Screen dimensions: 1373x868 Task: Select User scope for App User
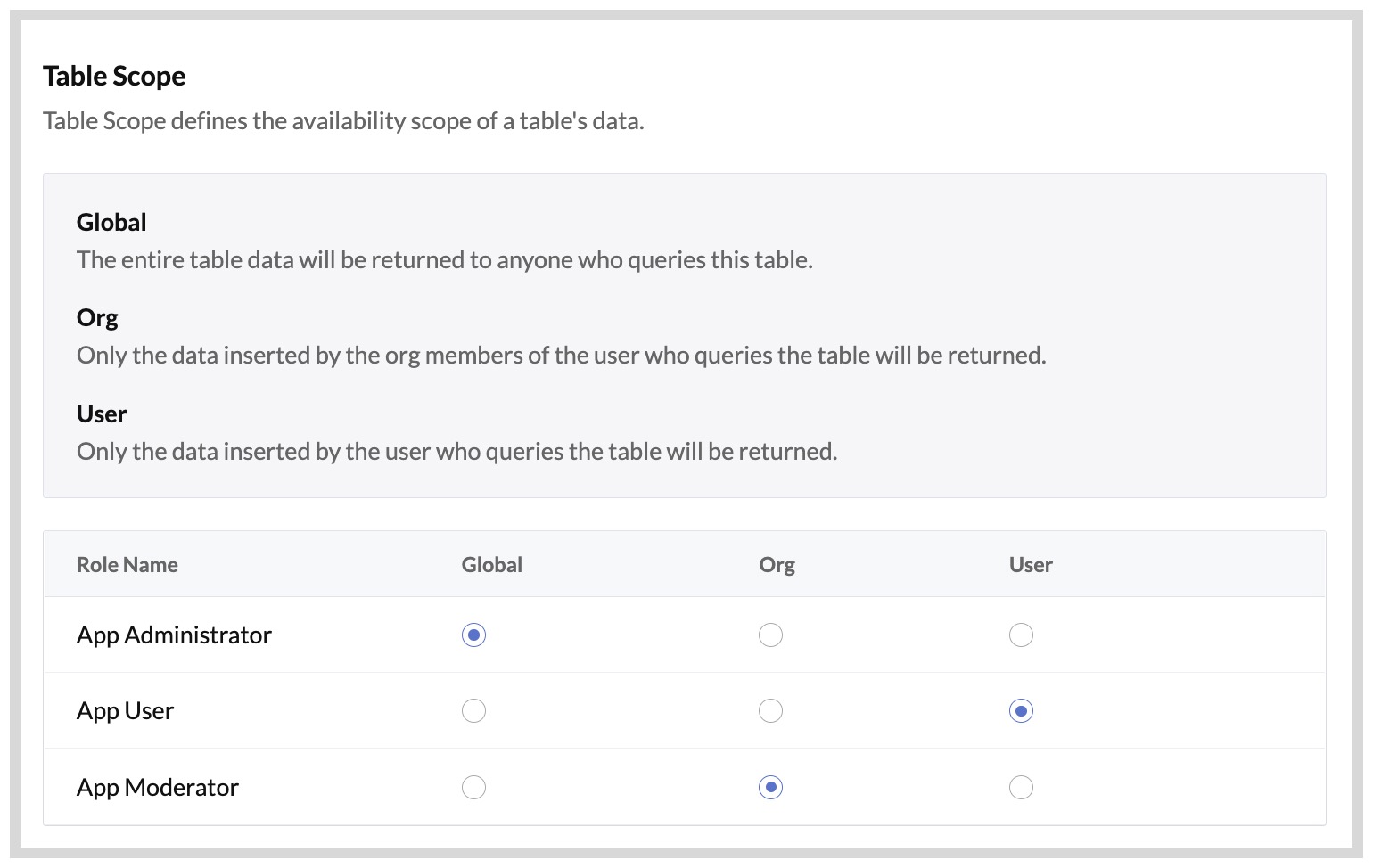pyautogui.click(x=1022, y=710)
